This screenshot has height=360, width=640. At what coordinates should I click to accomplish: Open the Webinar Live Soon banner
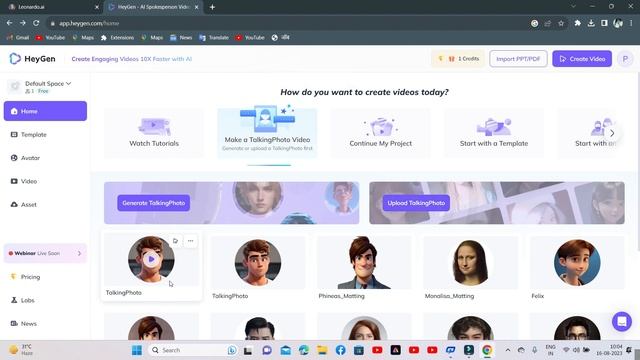pos(45,253)
